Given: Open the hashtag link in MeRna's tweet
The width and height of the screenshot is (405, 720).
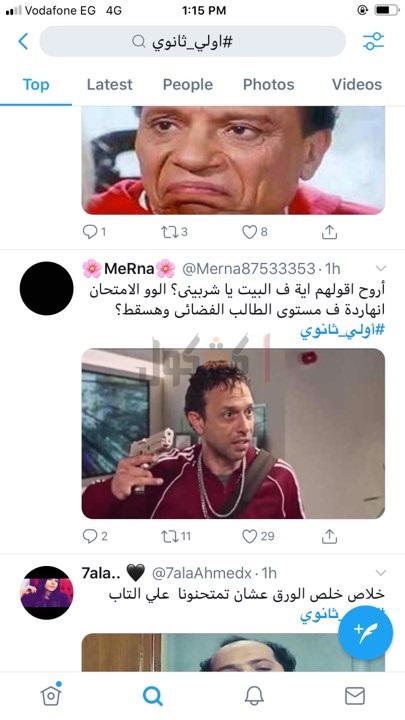Looking at the screenshot, I should pyautogui.click(x=342, y=331).
